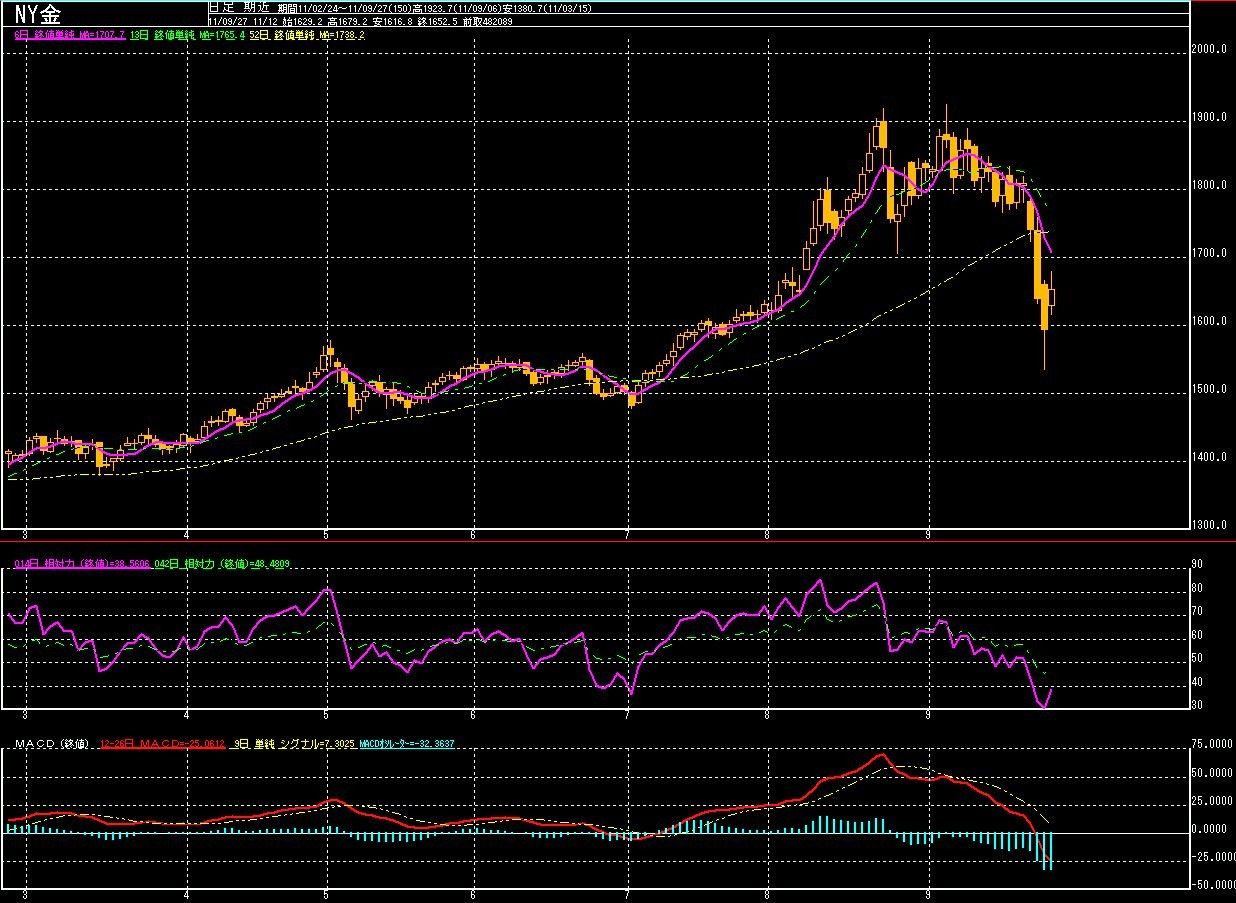Click the 1800.0 price axis label
Image resolution: width=1236 pixels, height=903 pixels.
pos(1209,185)
